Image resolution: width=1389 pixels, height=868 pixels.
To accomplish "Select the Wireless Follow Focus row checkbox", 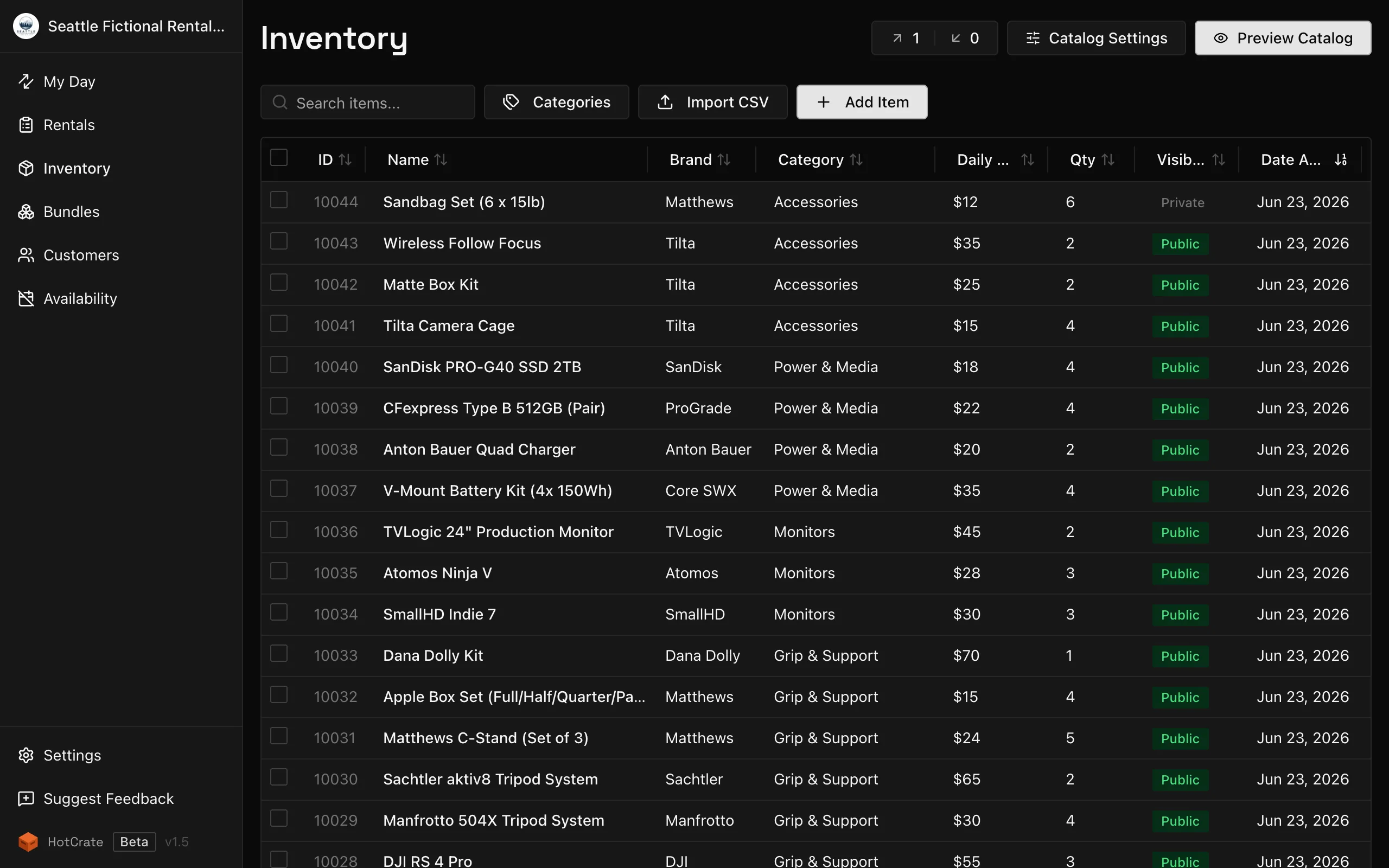I will point(279,241).
